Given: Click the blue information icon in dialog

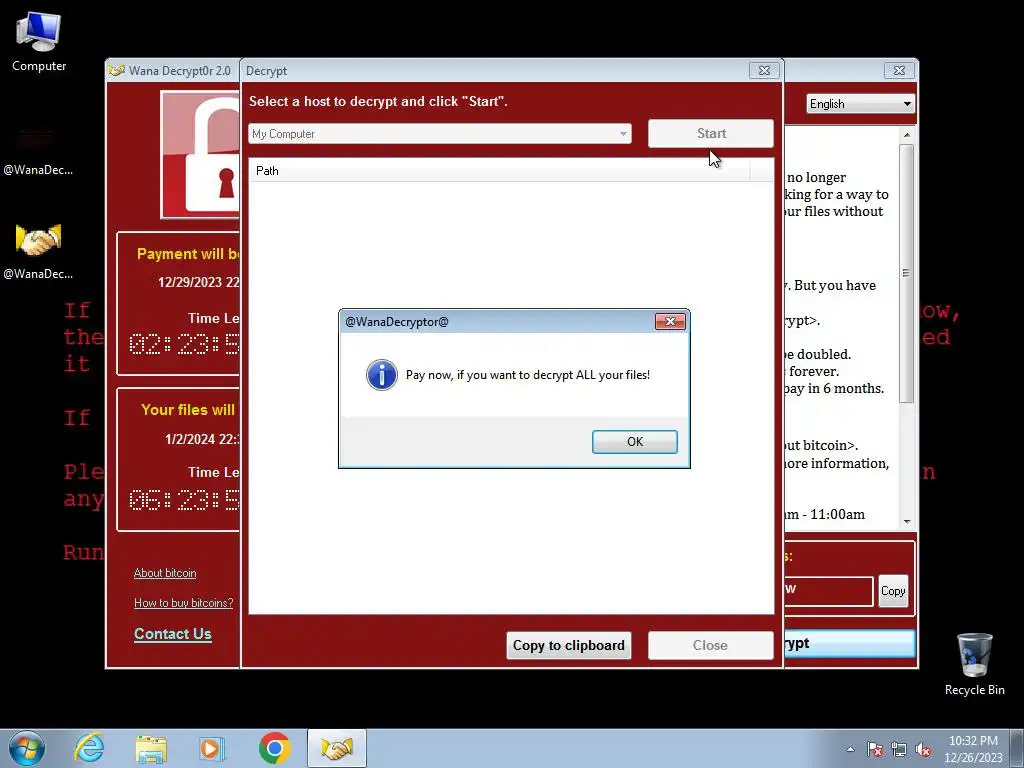Looking at the screenshot, I should tap(381, 375).
